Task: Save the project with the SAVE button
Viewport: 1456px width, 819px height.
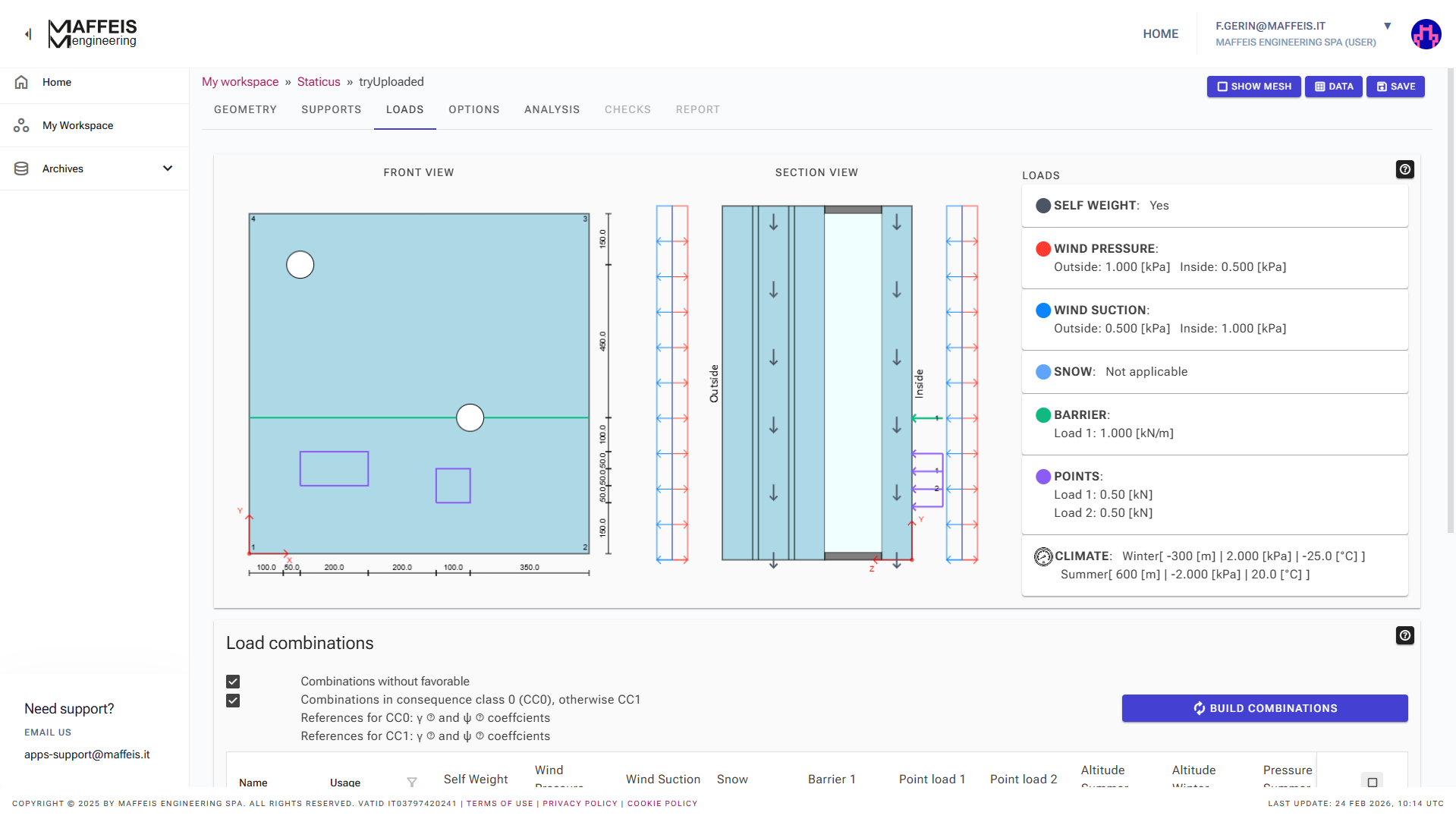Action: pyautogui.click(x=1395, y=87)
